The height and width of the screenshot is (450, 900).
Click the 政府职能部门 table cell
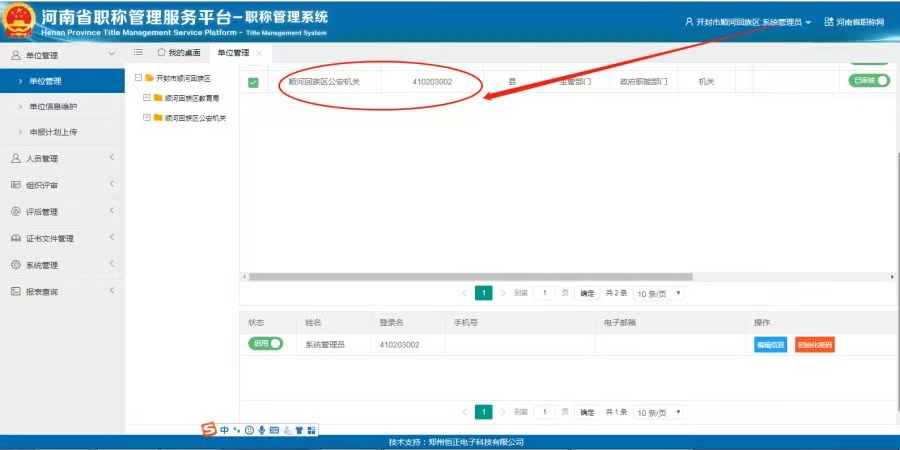click(643, 82)
